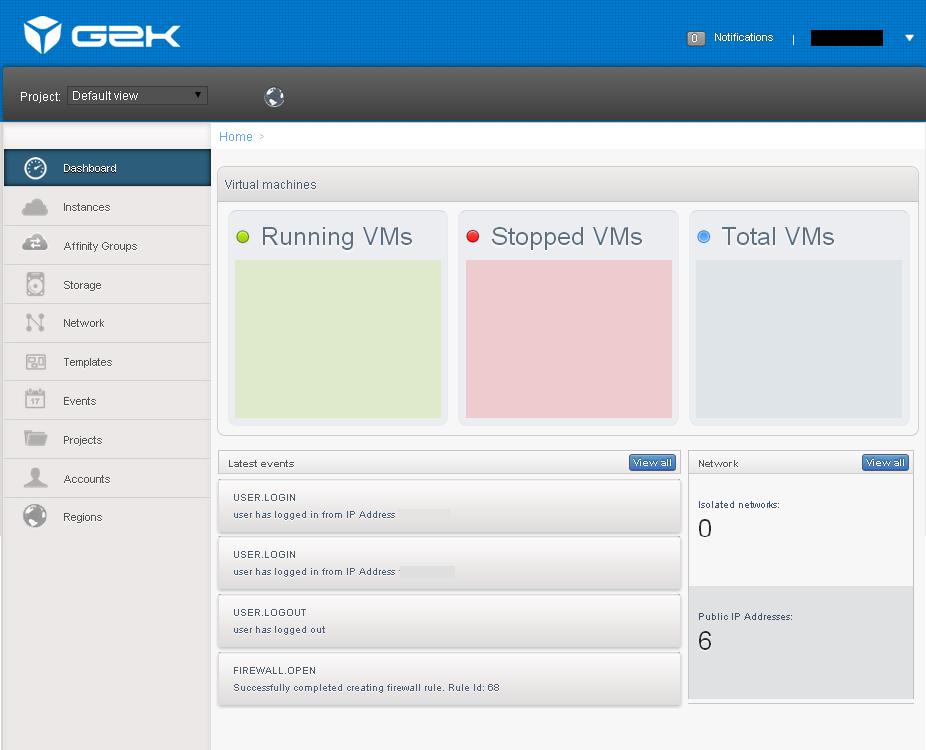Viewport: 926px width, 750px height.
Task: Expand the user account menu arrow
Action: [909, 38]
